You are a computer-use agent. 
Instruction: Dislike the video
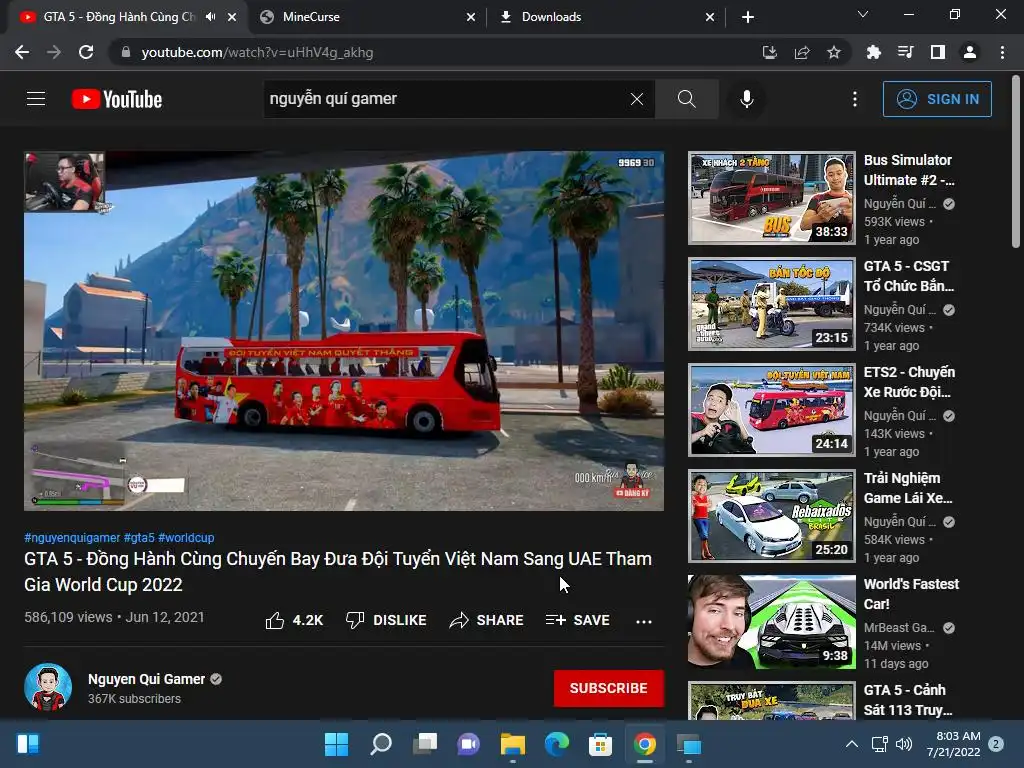(386, 620)
